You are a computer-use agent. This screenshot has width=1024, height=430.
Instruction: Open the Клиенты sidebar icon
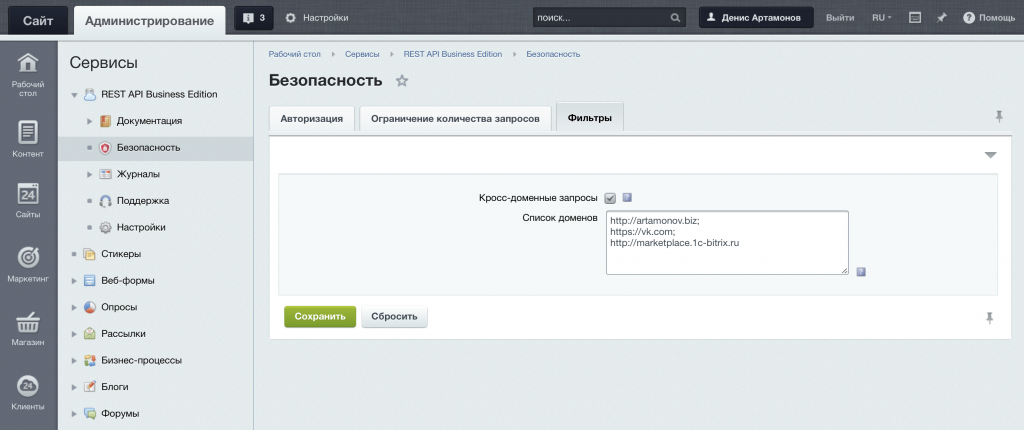click(28, 387)
